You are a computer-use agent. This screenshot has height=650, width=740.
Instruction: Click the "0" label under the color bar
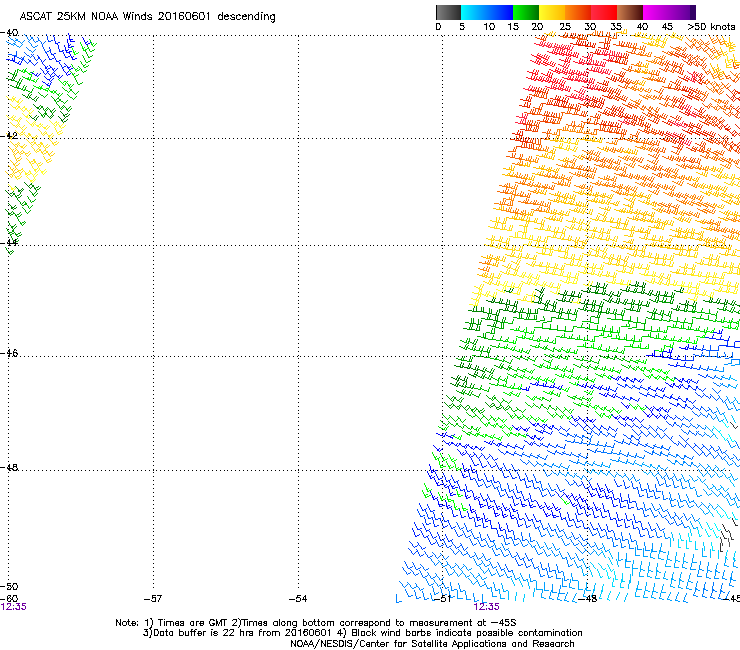tap(438, 27)
